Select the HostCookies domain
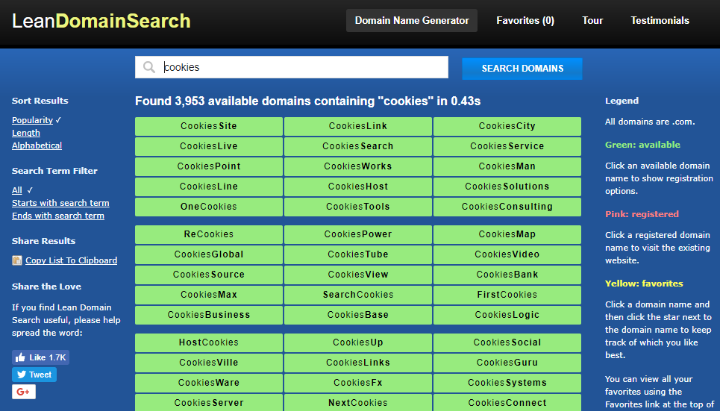This screenshot has width=720, height=411. [209, 343]
